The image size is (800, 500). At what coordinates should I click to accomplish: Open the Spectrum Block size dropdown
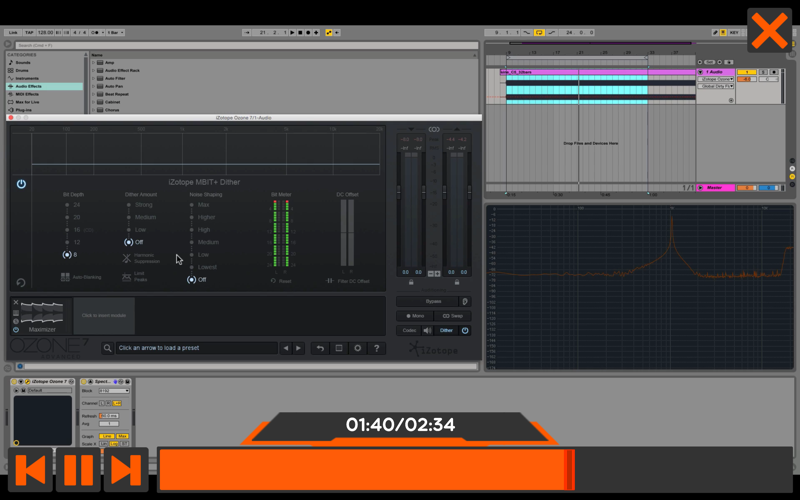tap(114, 391)
